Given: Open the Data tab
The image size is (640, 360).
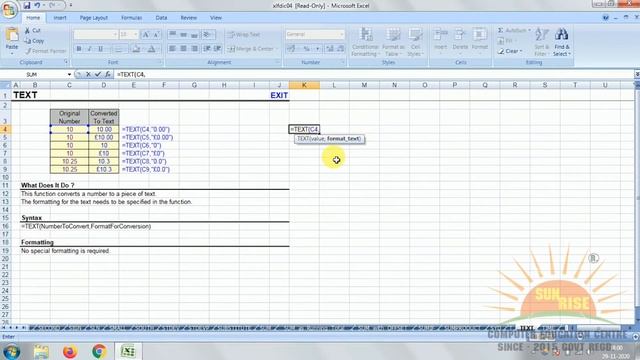Looking at the screenshot, I should [x=161, y=18].
